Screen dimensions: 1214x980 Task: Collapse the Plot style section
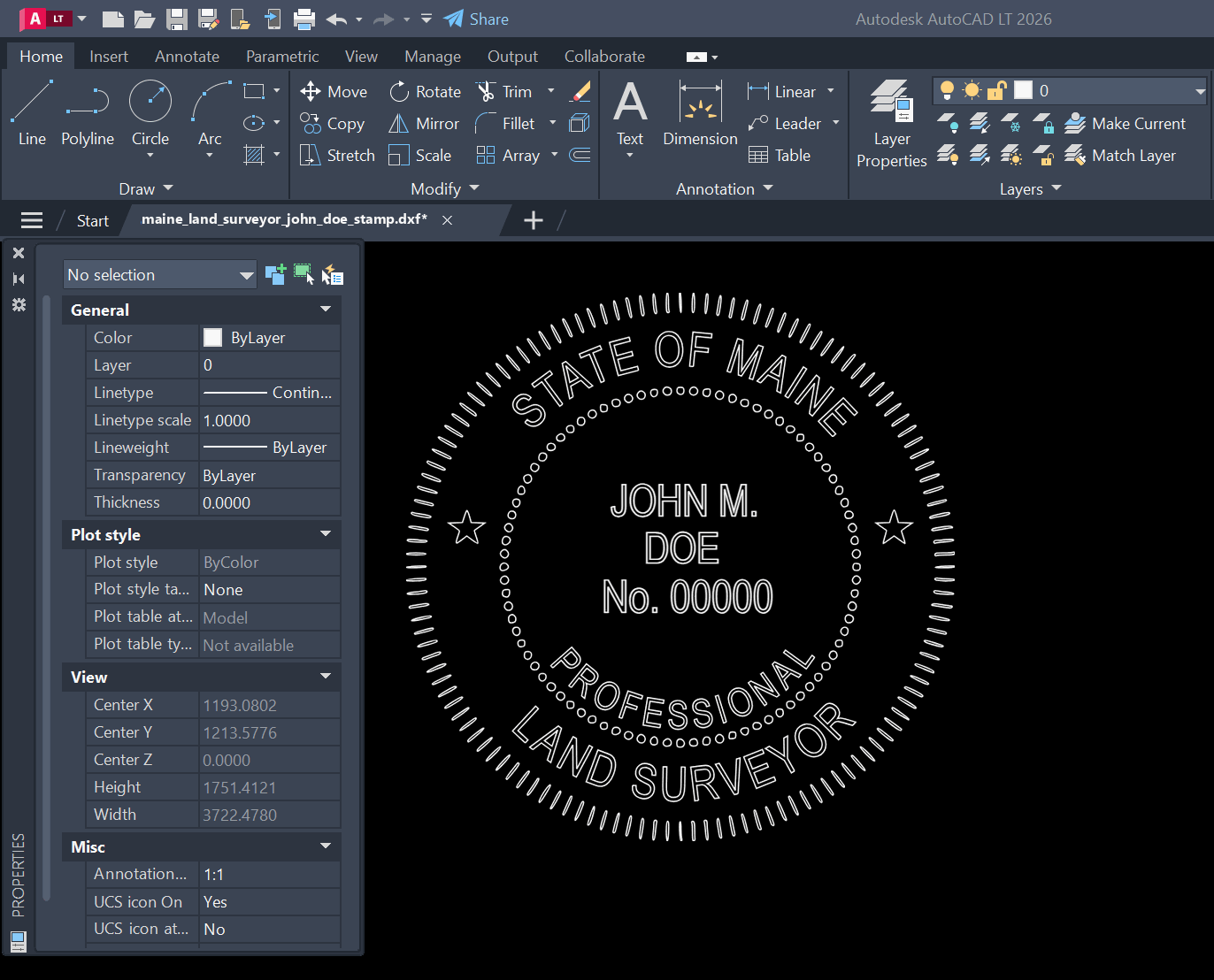click(x=326, y=534)
